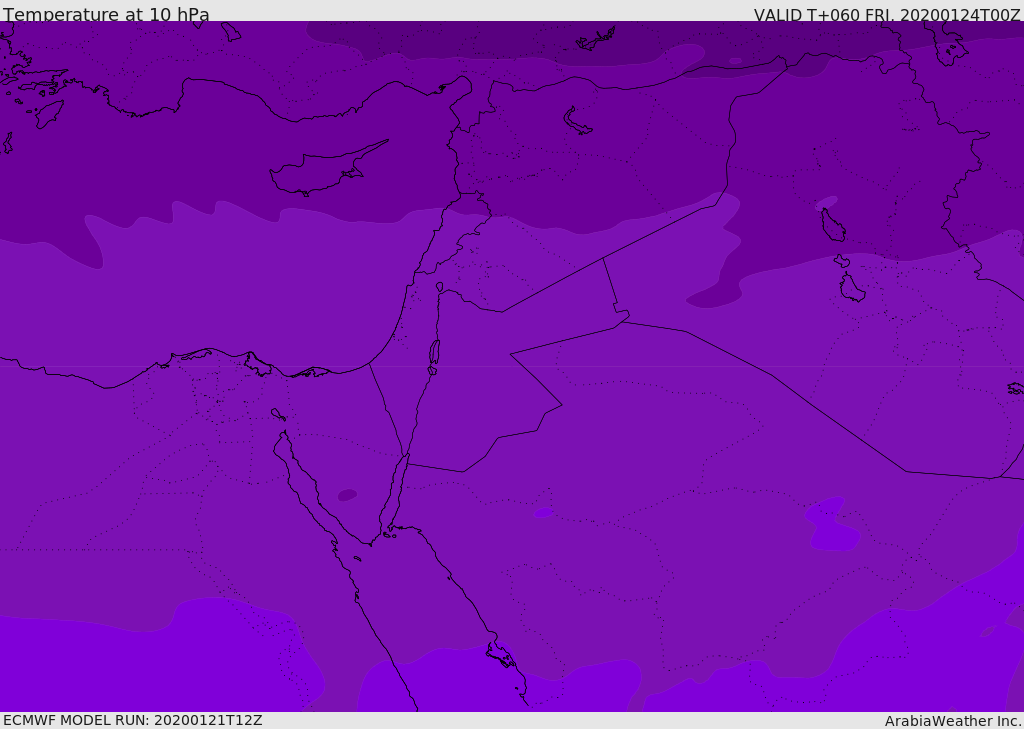Click the 'ArabiaWeather Inc.' credit text
Image resolution: width=1024 pixels, height=729 pixels.
pyautogui.click(x=952, y=721)
